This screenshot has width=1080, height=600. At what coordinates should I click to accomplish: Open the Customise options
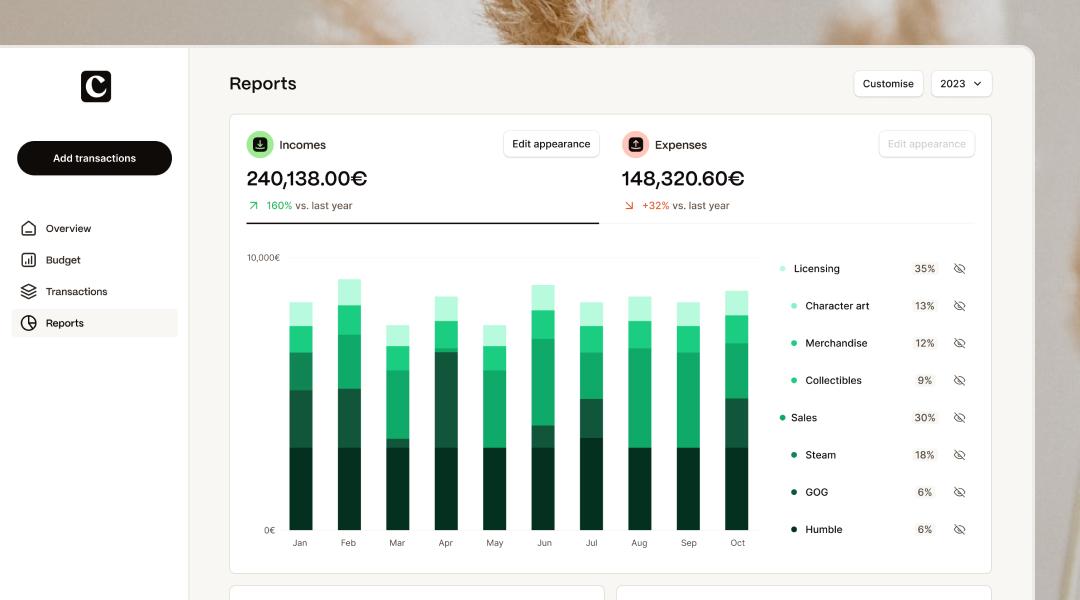888,84
